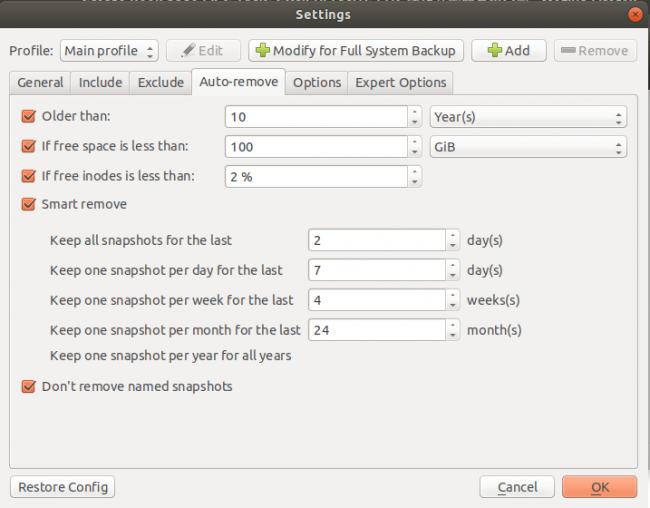
Task: Toggle 'Don't remove named snapshots' checkbox
Action: [x=29, y=386]
